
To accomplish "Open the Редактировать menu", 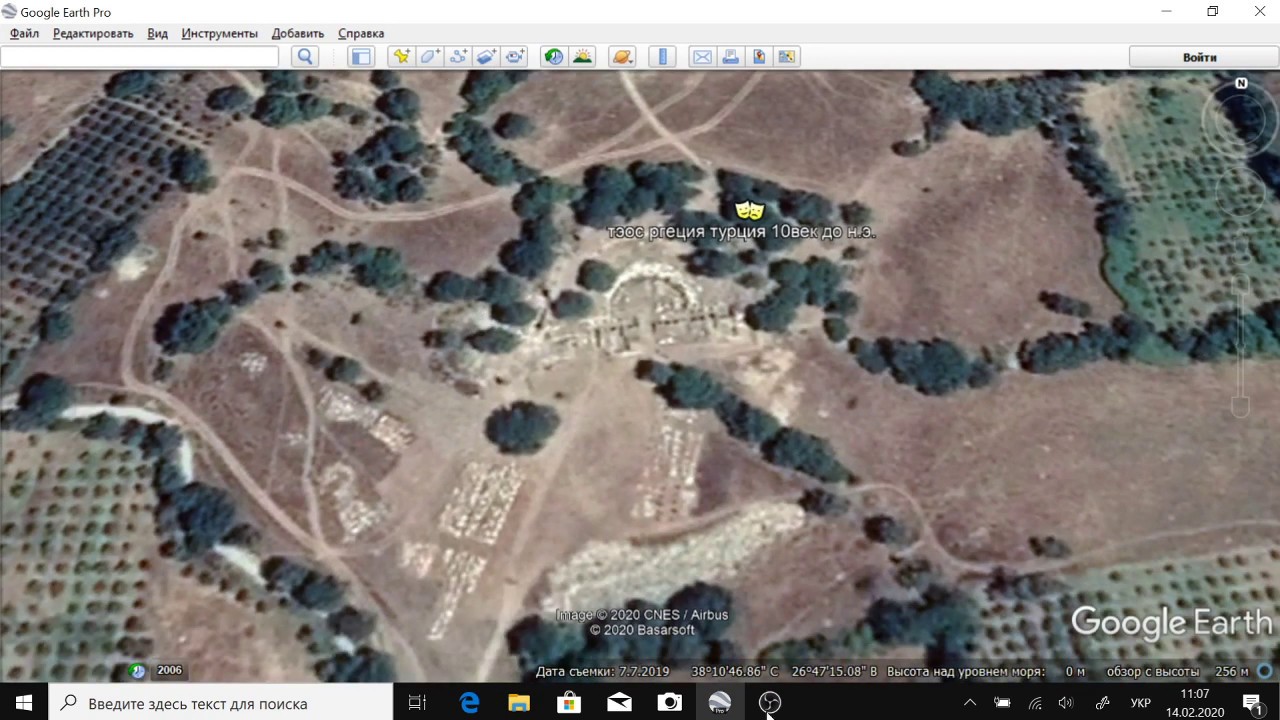I will pos(93,33).
